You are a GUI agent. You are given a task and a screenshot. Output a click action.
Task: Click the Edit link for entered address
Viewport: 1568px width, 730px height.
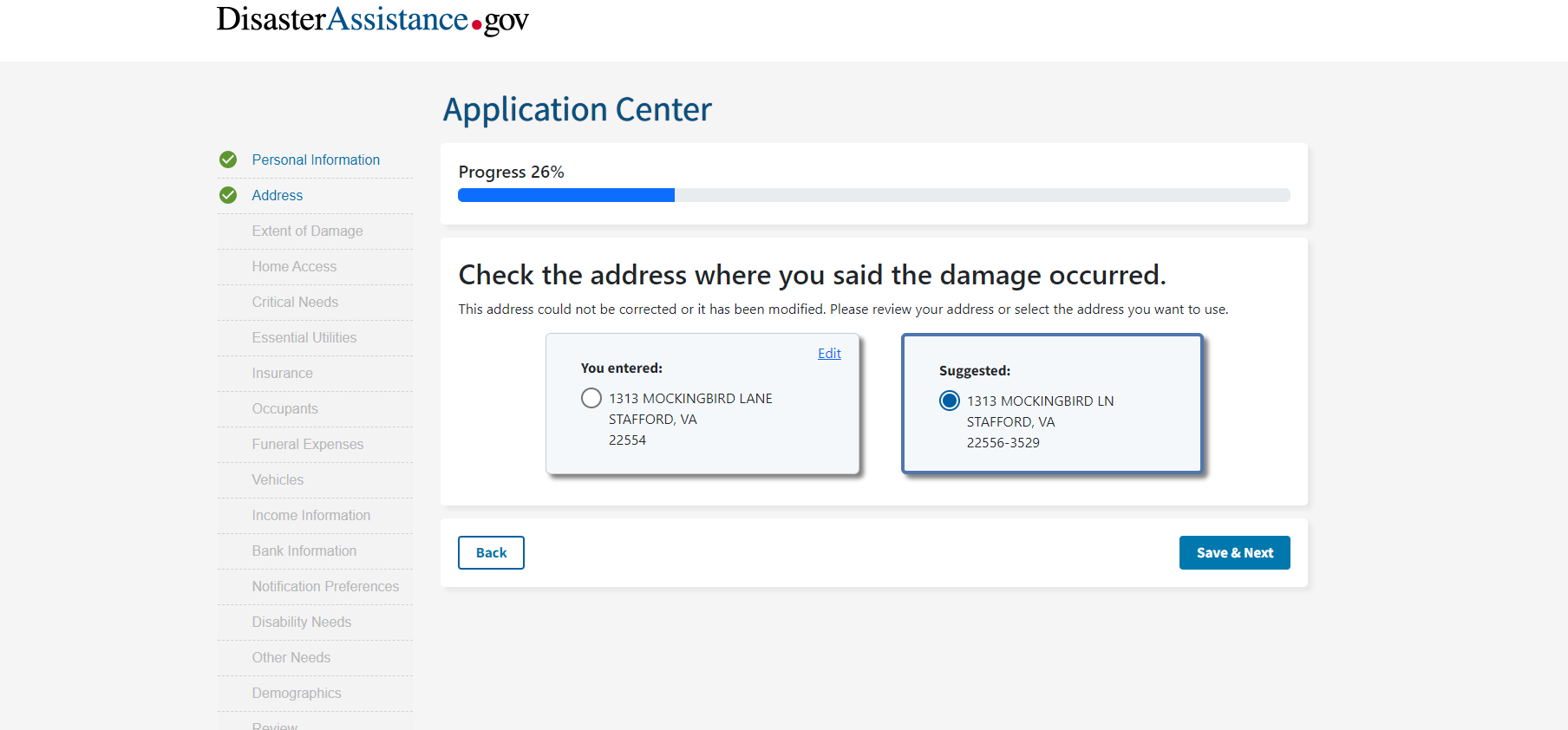[x=829, y=354]
